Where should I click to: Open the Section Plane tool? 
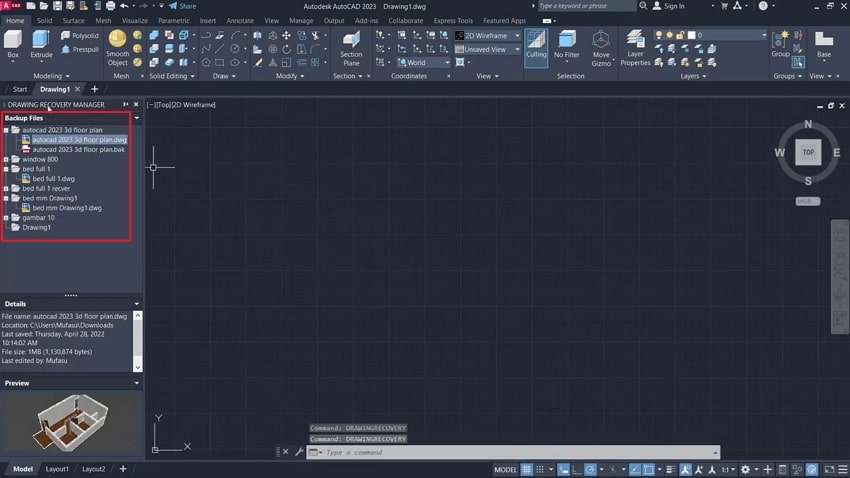pos(351,48)
